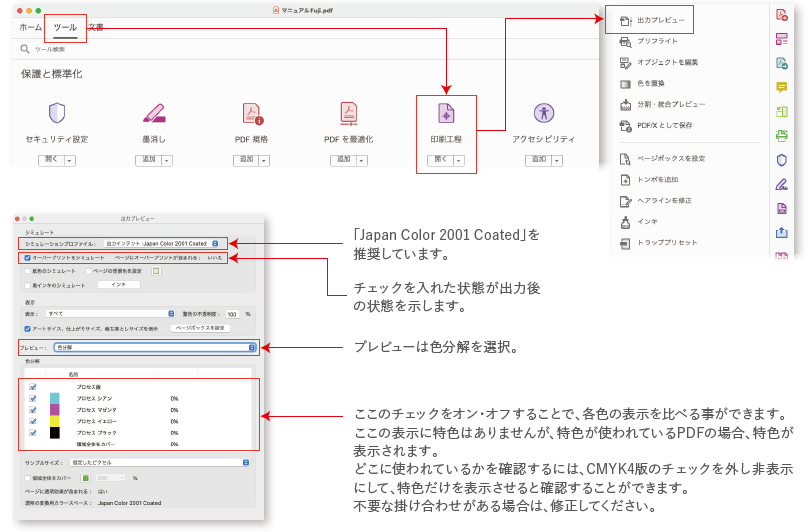The height and width of the screenshot is (532, 810).
Task: Toggle オーバープリントをシミュレート checkbox
Action: point(27,257)
